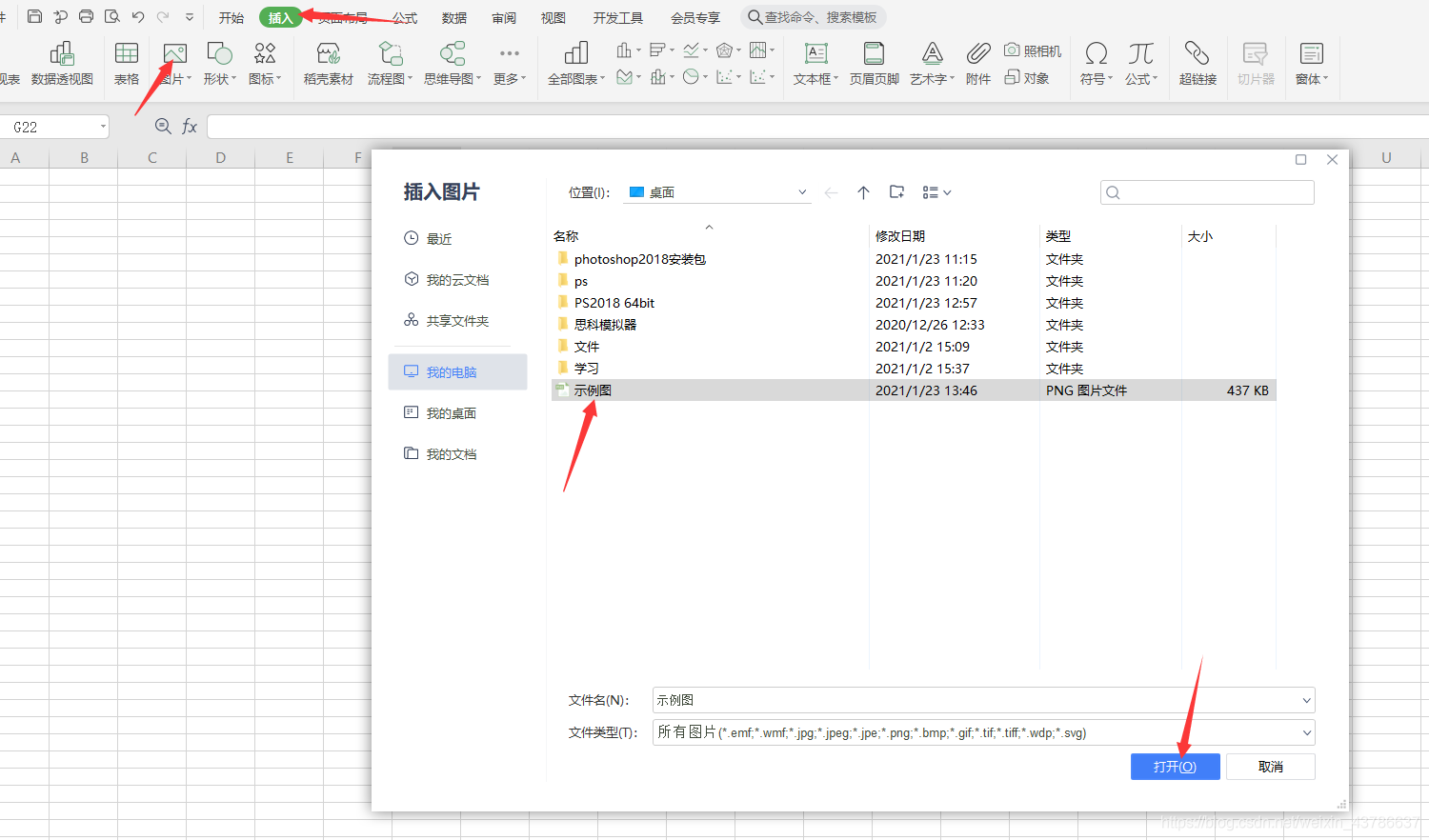
Task: Click the Redo arrow icon
Action: [163, 16]
